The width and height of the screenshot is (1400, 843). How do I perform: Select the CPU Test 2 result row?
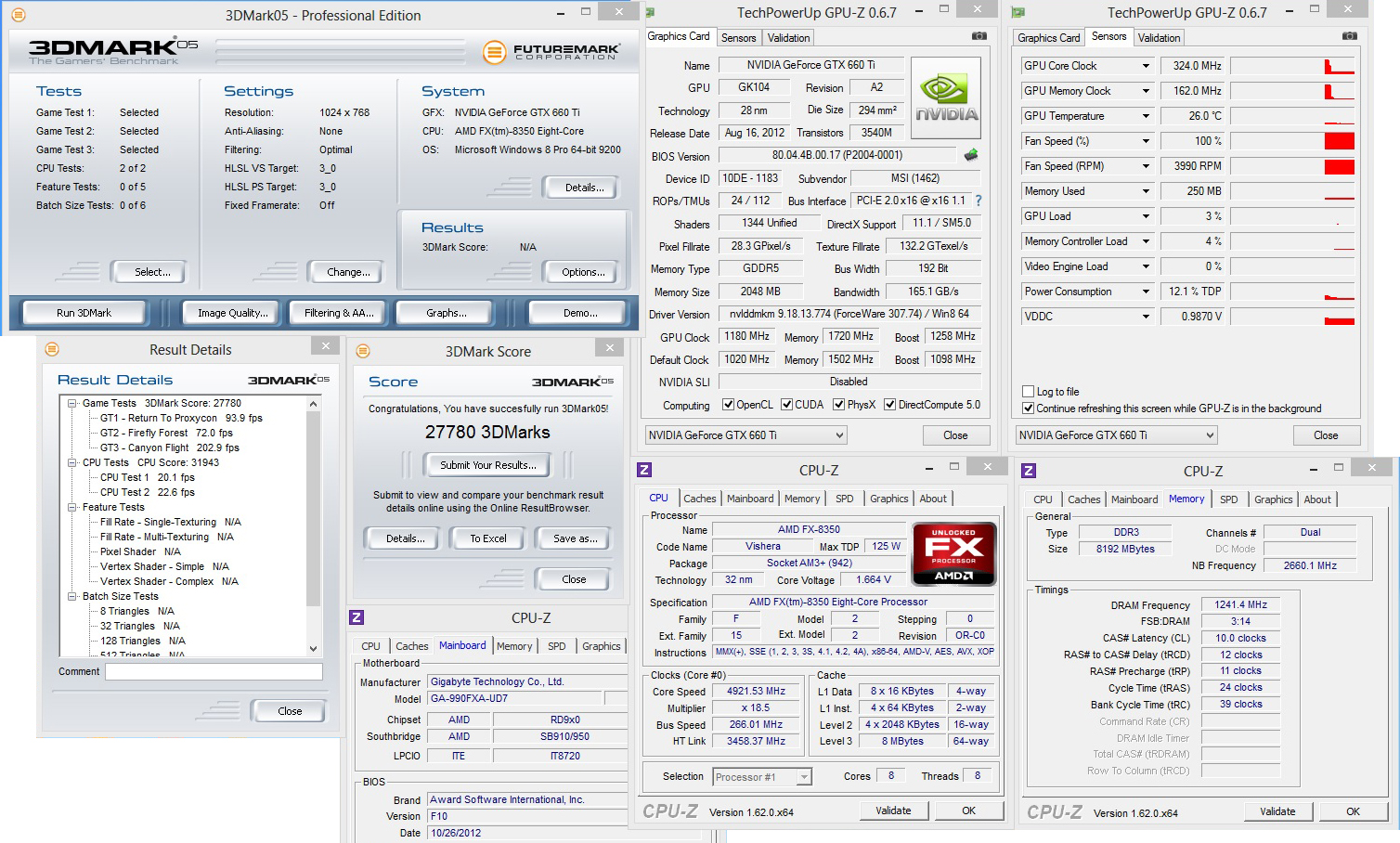click(x=148, y=492)
